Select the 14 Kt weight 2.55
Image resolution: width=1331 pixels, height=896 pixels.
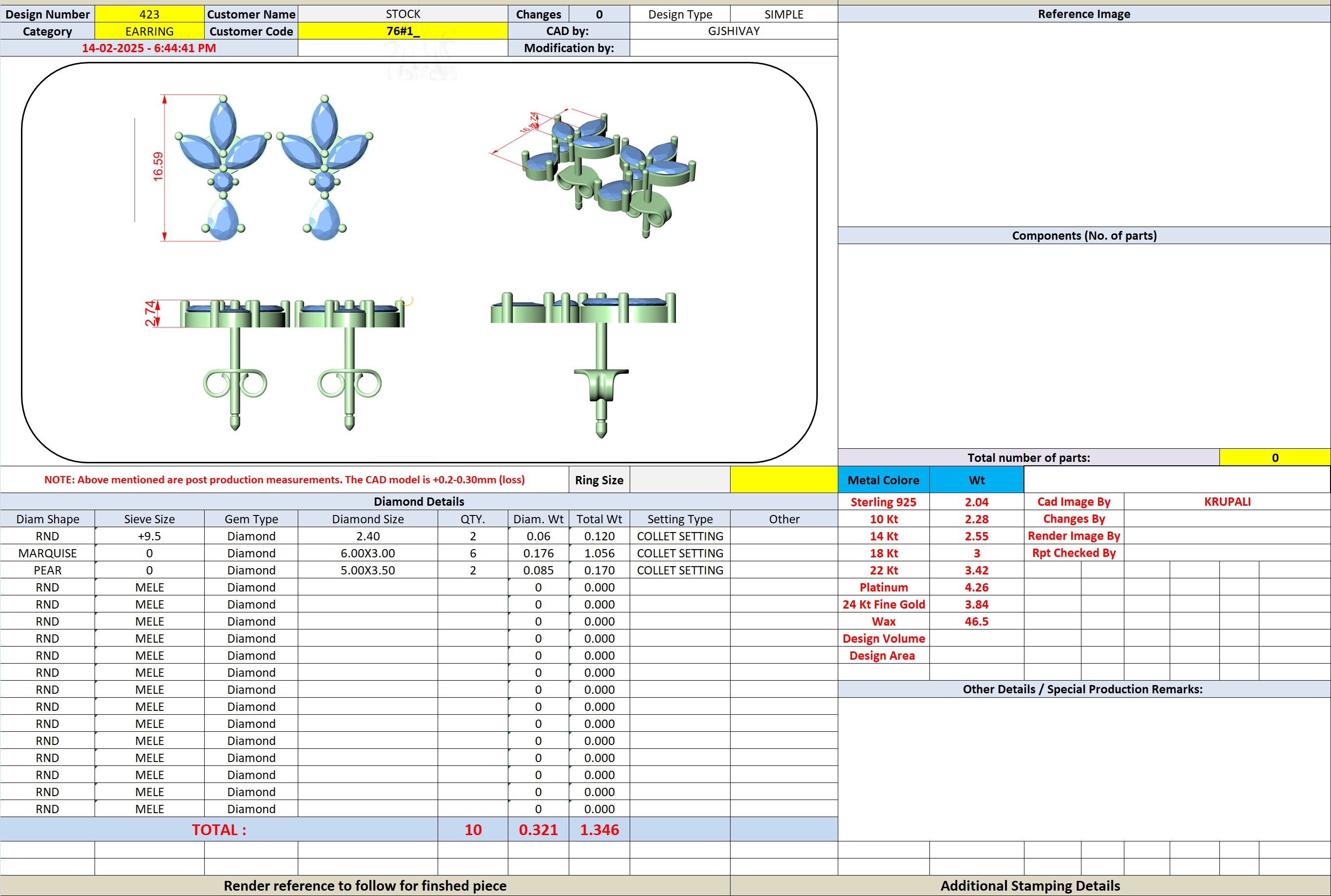(x=977, y=536)
